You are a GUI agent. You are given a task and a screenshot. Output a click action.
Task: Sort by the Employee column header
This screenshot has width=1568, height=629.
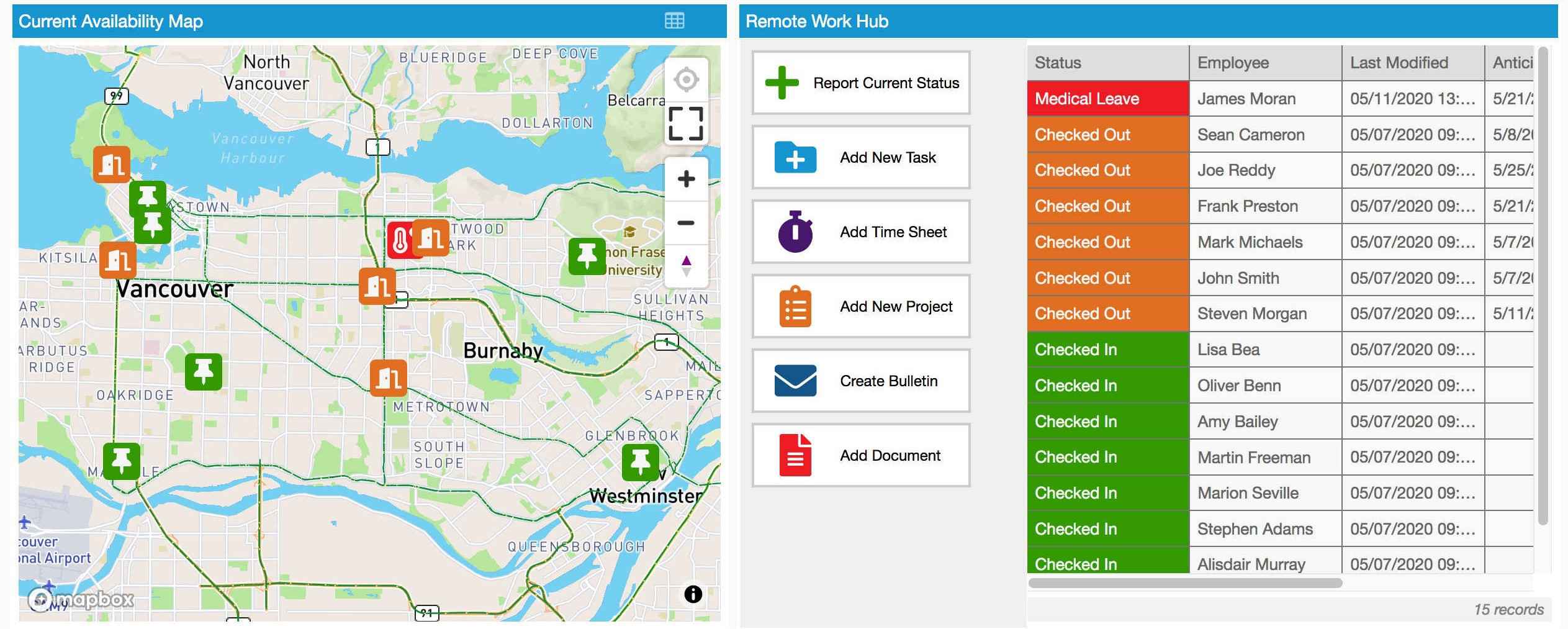[x=1264, y=63]
